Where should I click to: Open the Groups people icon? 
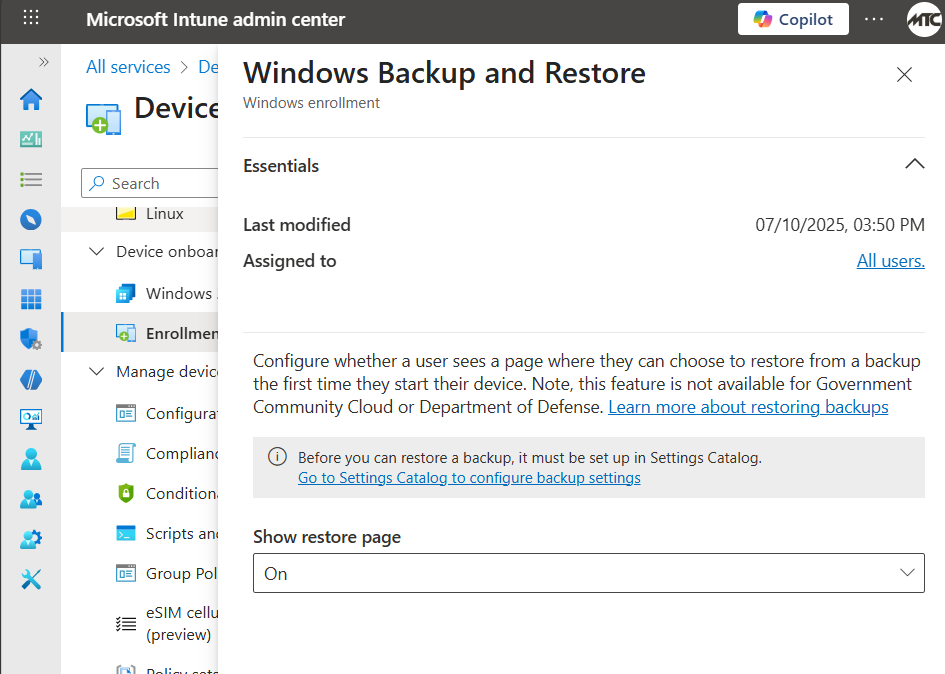click(31, 499)
